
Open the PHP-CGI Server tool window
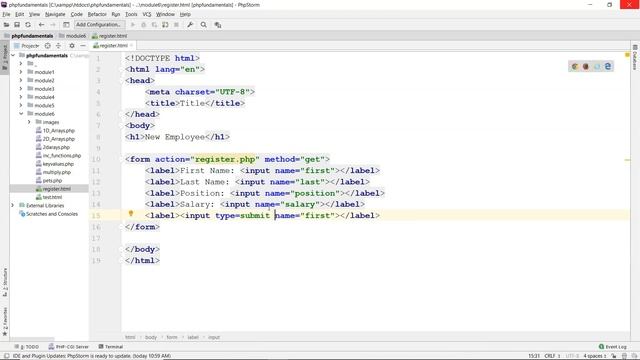pos(69,347)
